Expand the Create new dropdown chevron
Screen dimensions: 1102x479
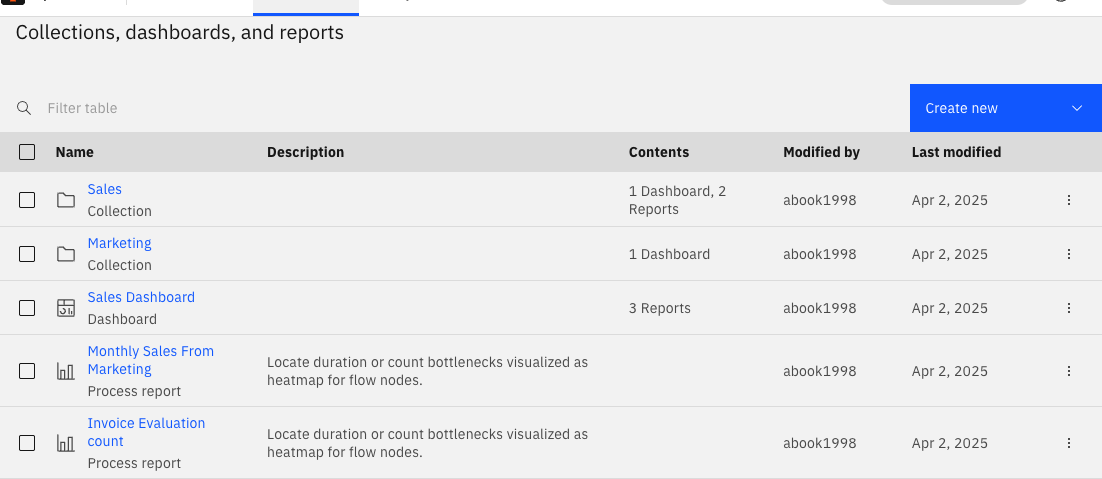point(1077,108)
